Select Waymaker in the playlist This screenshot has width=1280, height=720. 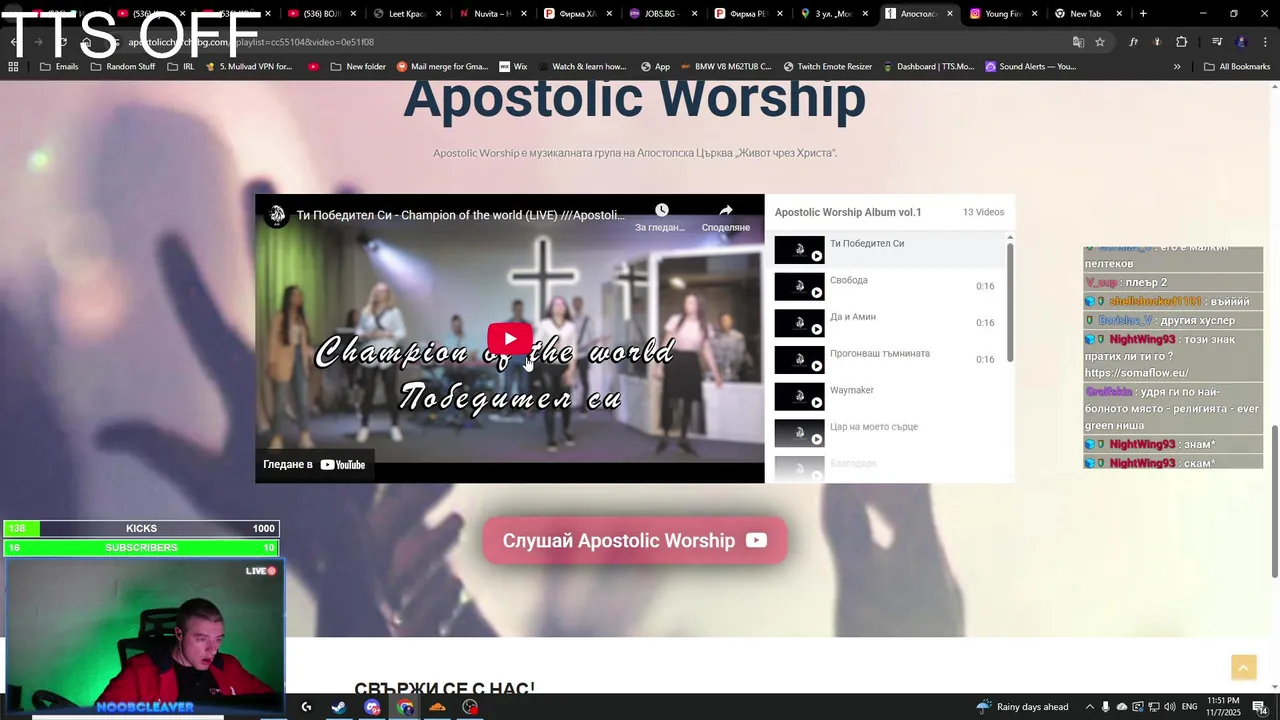click(x=889, y=396)
